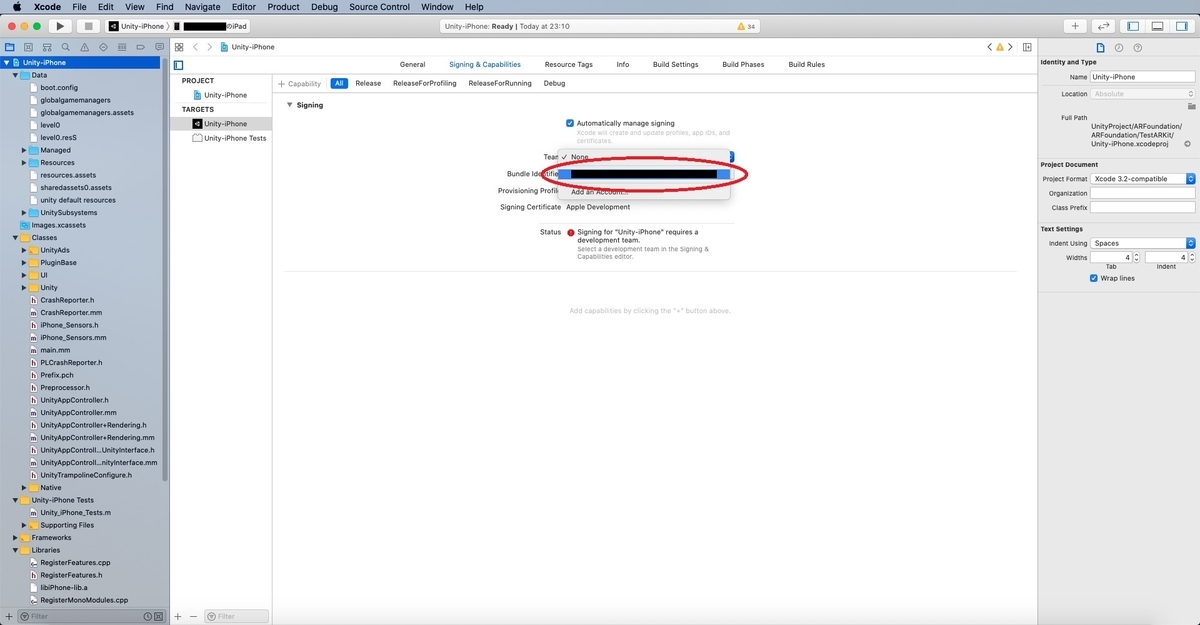The image size is (1200, 625).
Task: Run the project with the play button
Action: click(x=59, y=26)
